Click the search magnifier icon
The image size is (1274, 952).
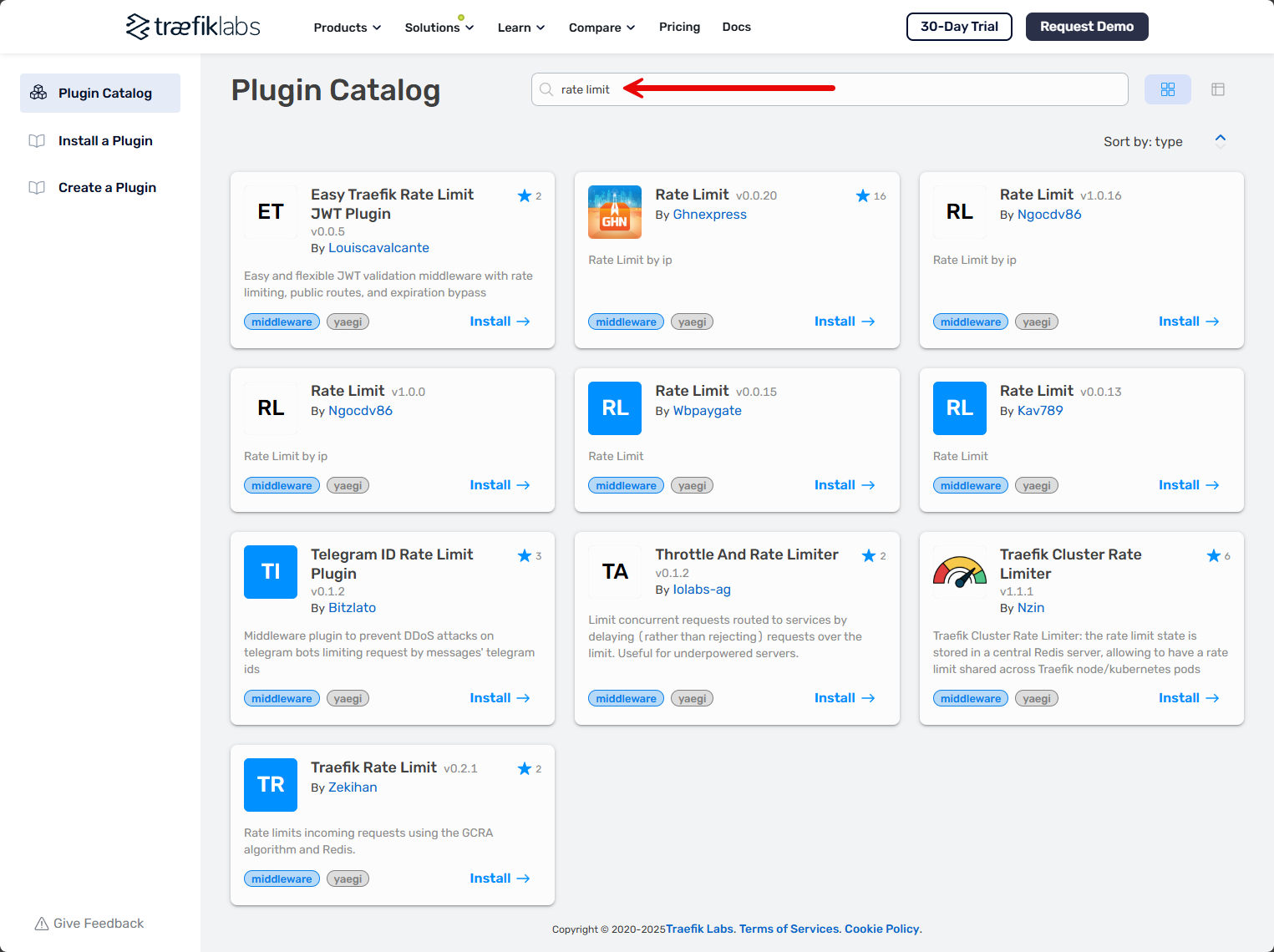pyautogui.click(x=546, y=89)
